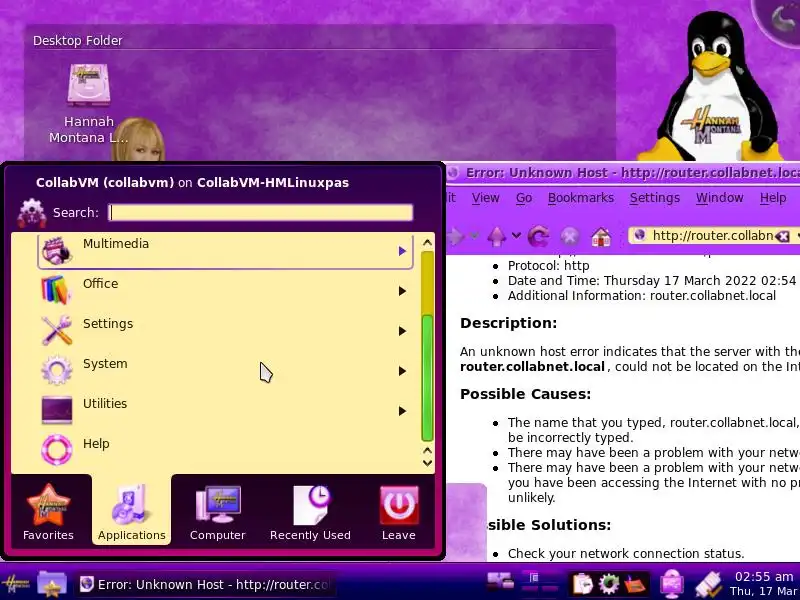Viewport: 800px width, 600px height.
Task: Click the Multimedia headphones icon
Action: tap(56, 250)
